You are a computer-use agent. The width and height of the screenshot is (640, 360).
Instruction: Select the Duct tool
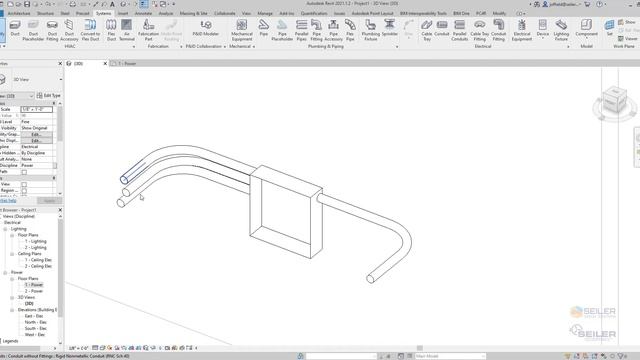(15, 29)
